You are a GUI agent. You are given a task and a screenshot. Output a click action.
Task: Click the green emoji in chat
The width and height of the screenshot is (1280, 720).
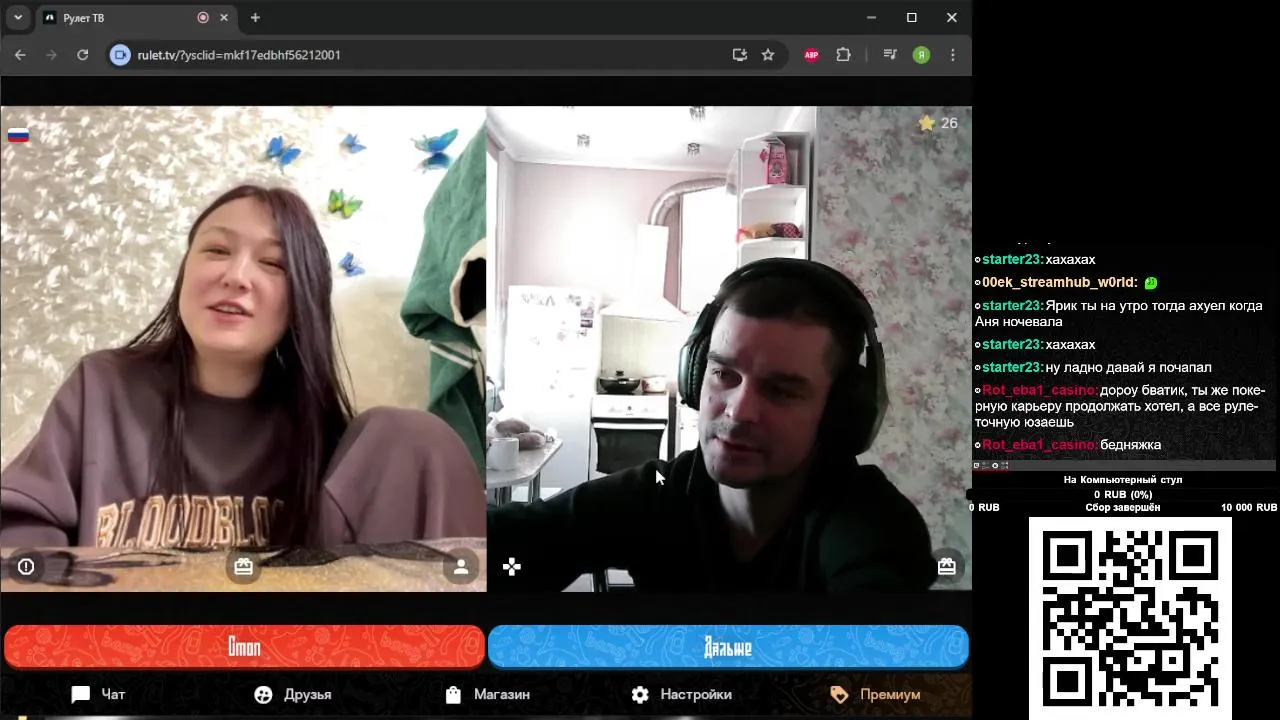click(1151, 283)
